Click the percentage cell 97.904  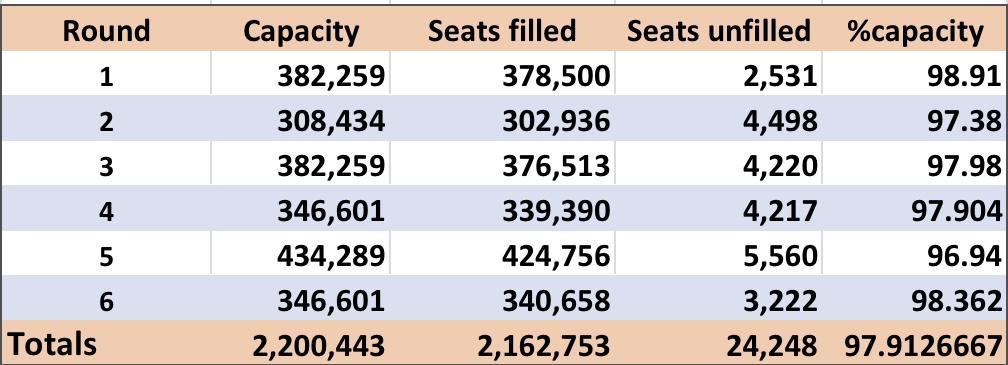coord(914,208)
